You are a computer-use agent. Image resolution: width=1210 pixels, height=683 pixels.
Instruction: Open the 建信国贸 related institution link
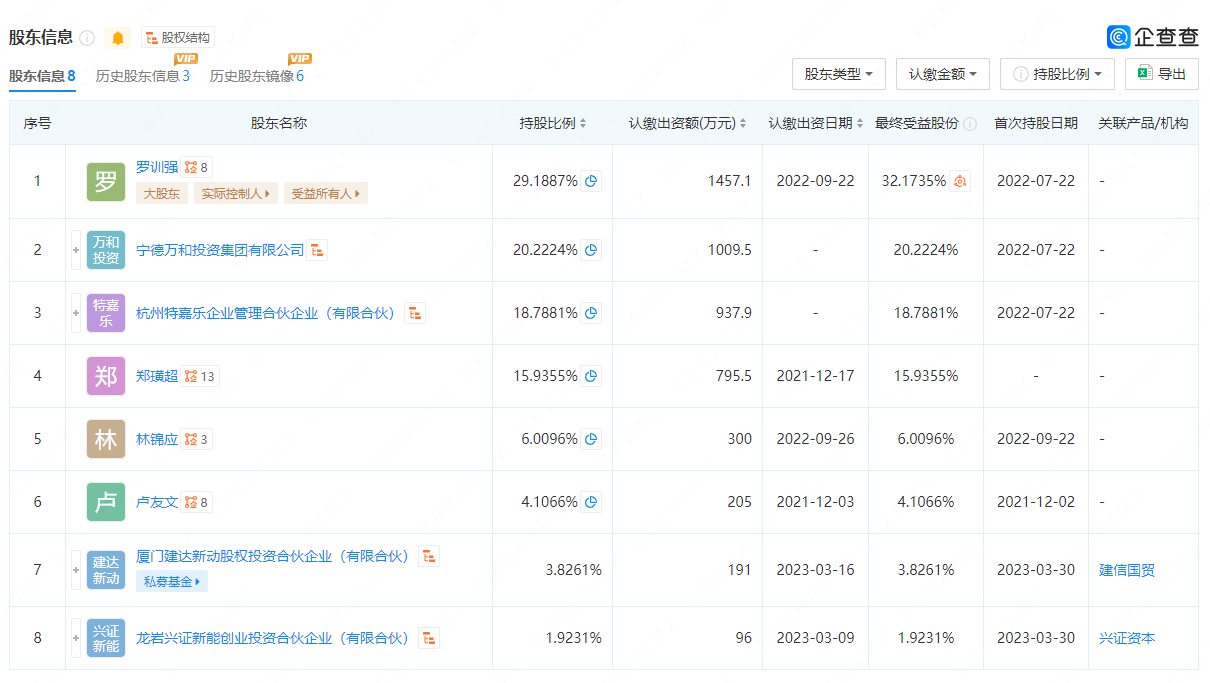(1126, 570)
